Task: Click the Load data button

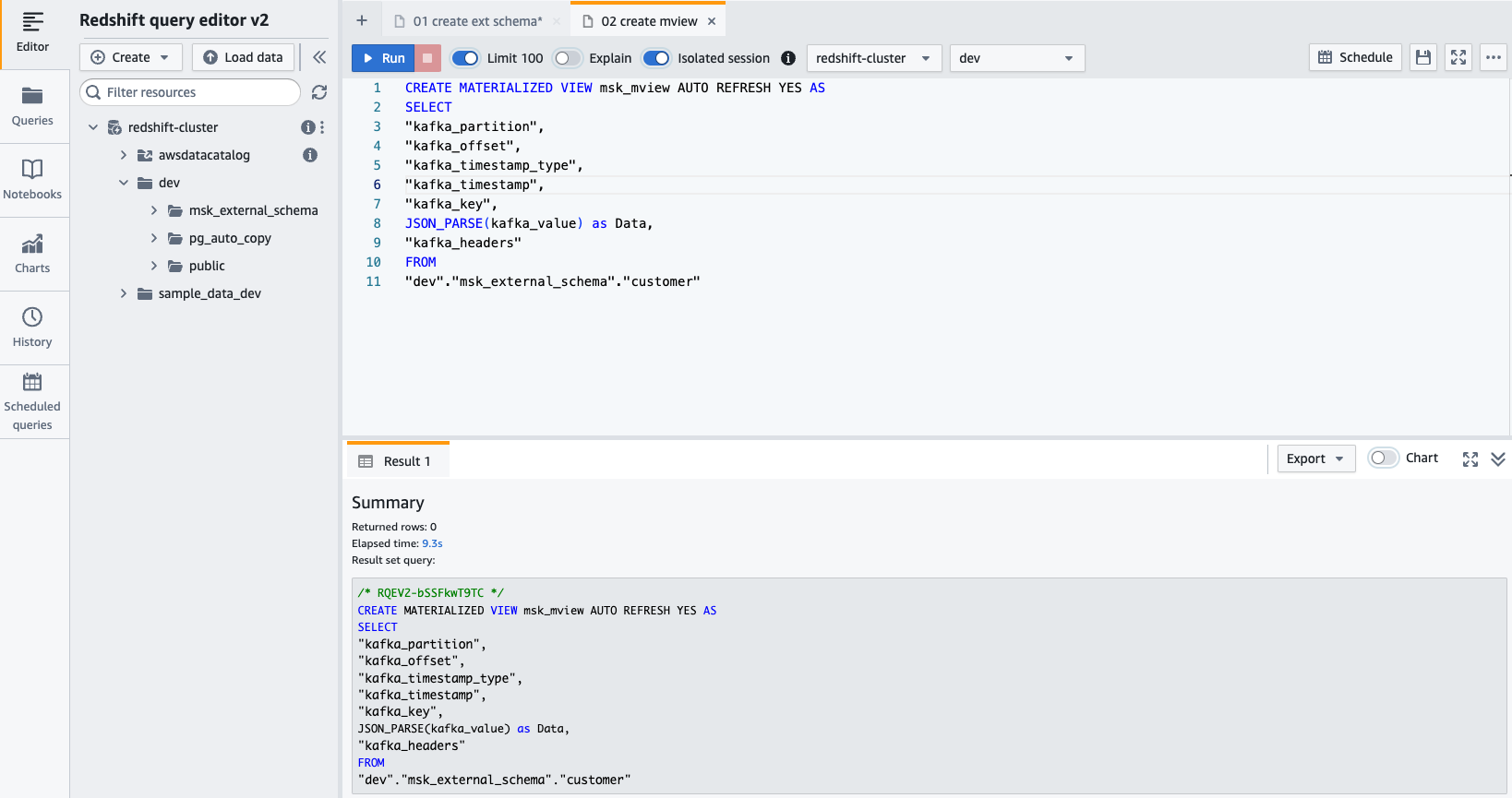Action: tap(244, 57)
